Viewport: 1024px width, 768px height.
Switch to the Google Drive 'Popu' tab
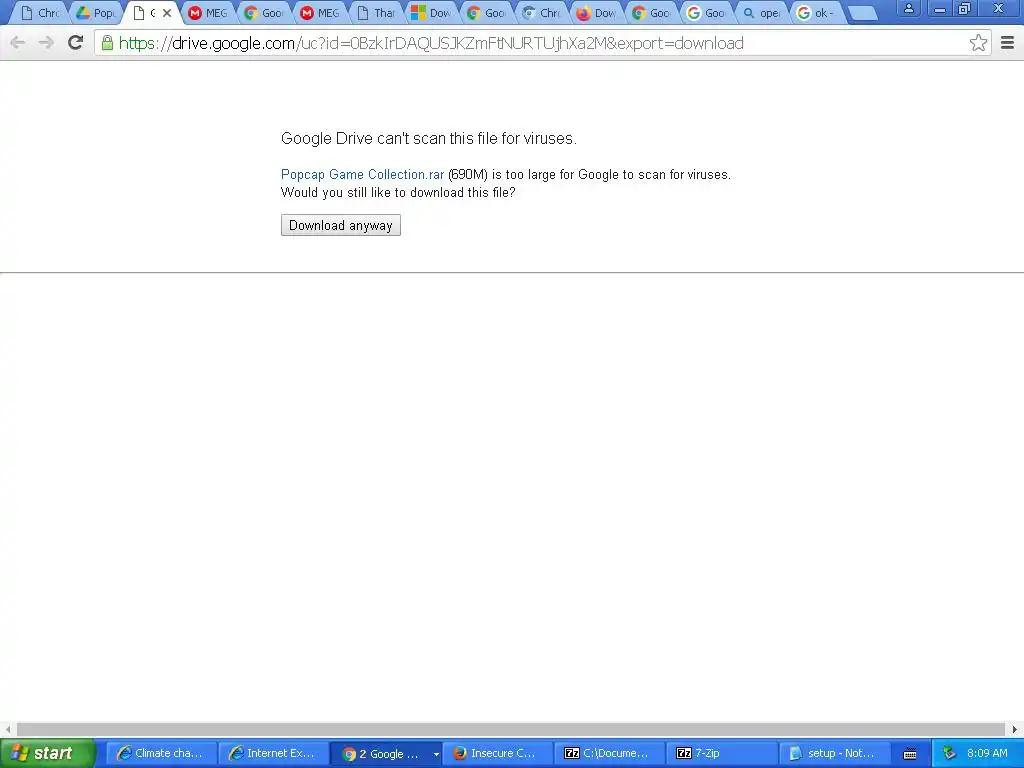96,13
